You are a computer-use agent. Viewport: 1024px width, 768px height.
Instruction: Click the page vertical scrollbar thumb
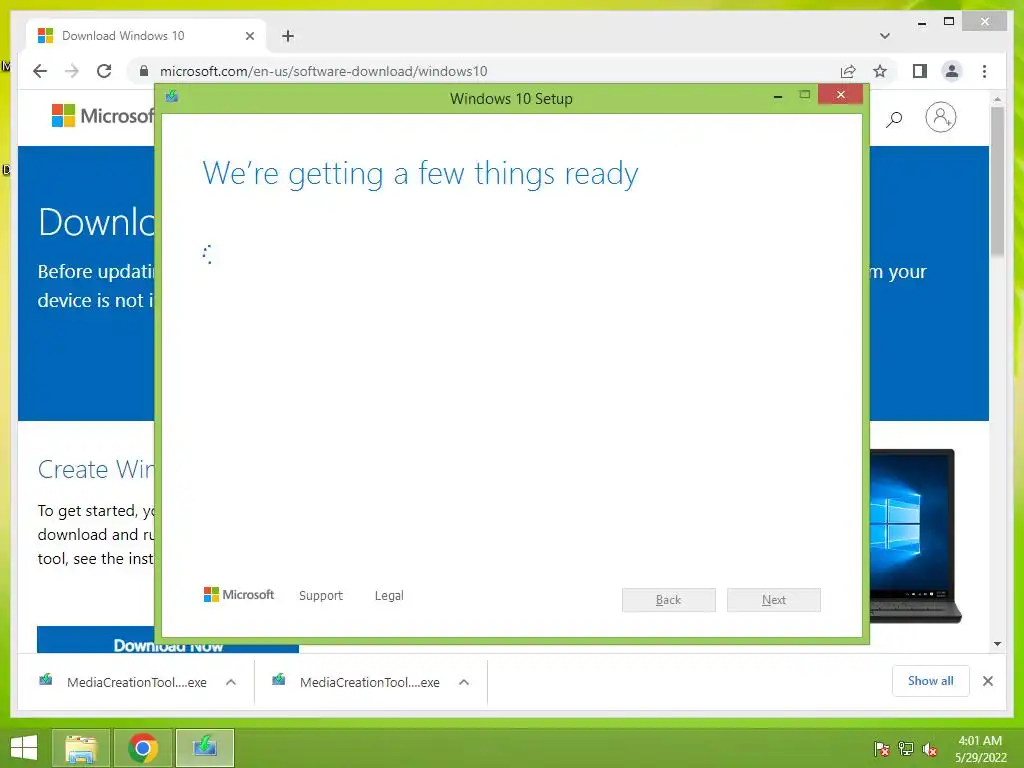pyautogui.click(x=997, y=182)
